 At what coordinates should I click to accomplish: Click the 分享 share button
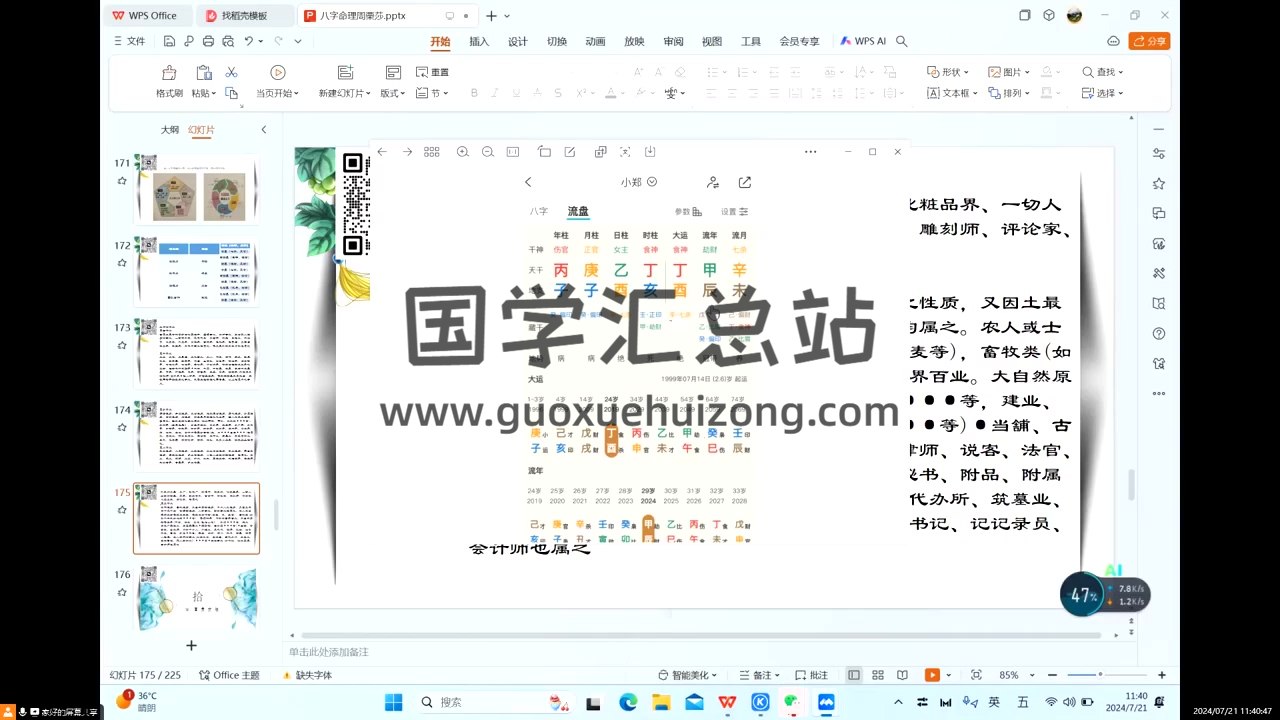[1149, 41]
